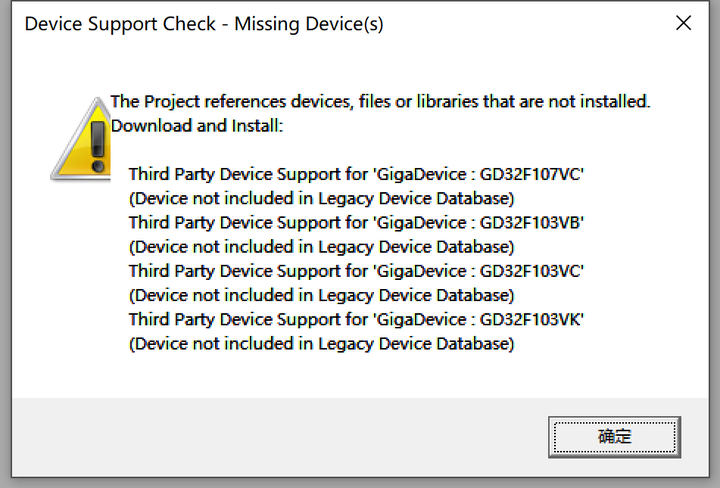The height and width of the screenshot is (488, 720).
Task: Click 'Third Party Device Support' before GD32F103VK
Action: coord(236,320)
